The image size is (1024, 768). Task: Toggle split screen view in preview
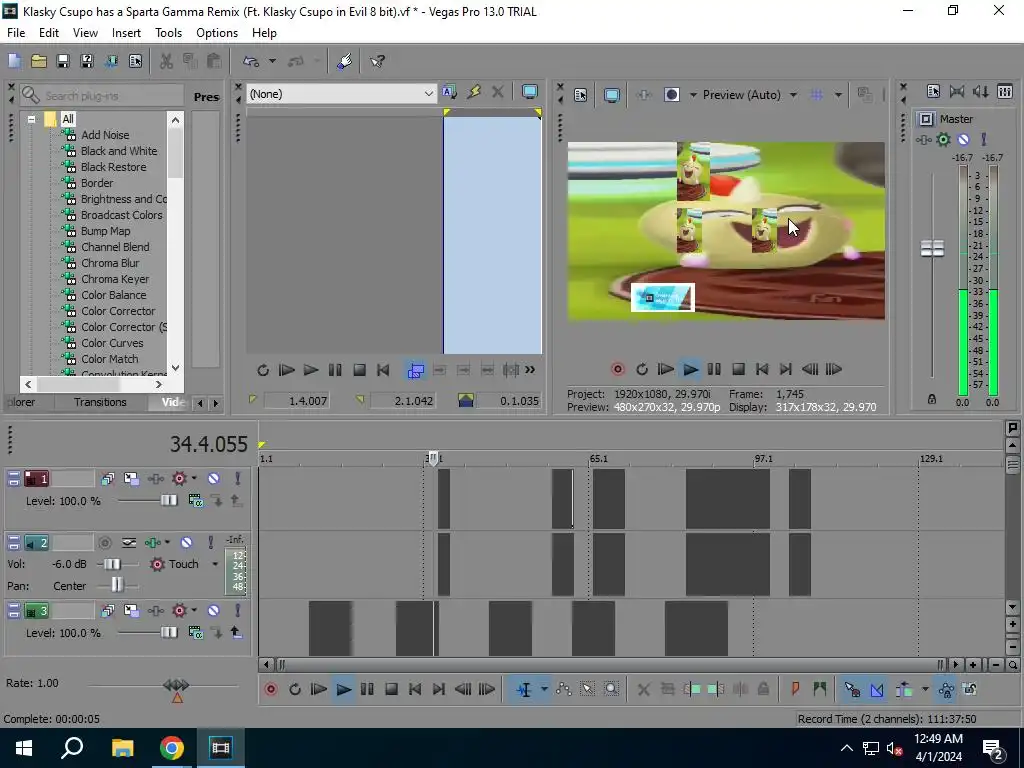click(x=671, y=95)
